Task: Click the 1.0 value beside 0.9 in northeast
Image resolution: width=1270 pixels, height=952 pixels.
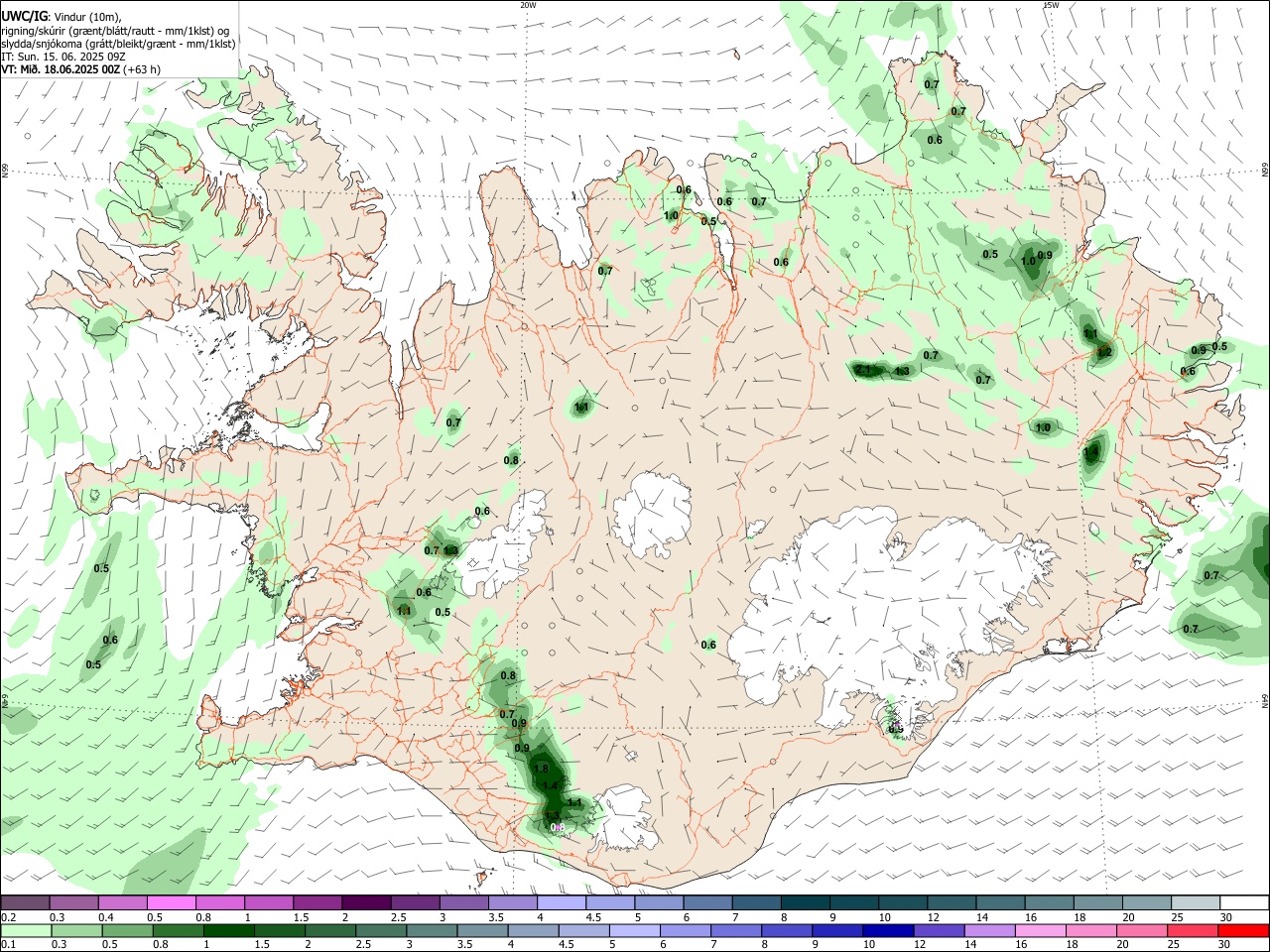Action: pos(1028,262)
